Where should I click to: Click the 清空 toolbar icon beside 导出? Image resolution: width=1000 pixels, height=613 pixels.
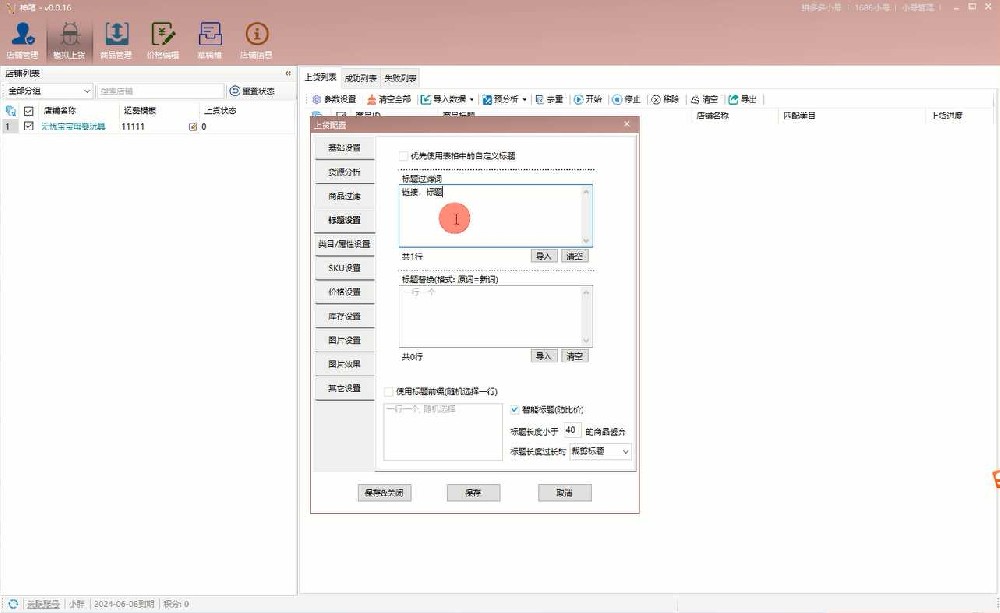coord(695,100)
